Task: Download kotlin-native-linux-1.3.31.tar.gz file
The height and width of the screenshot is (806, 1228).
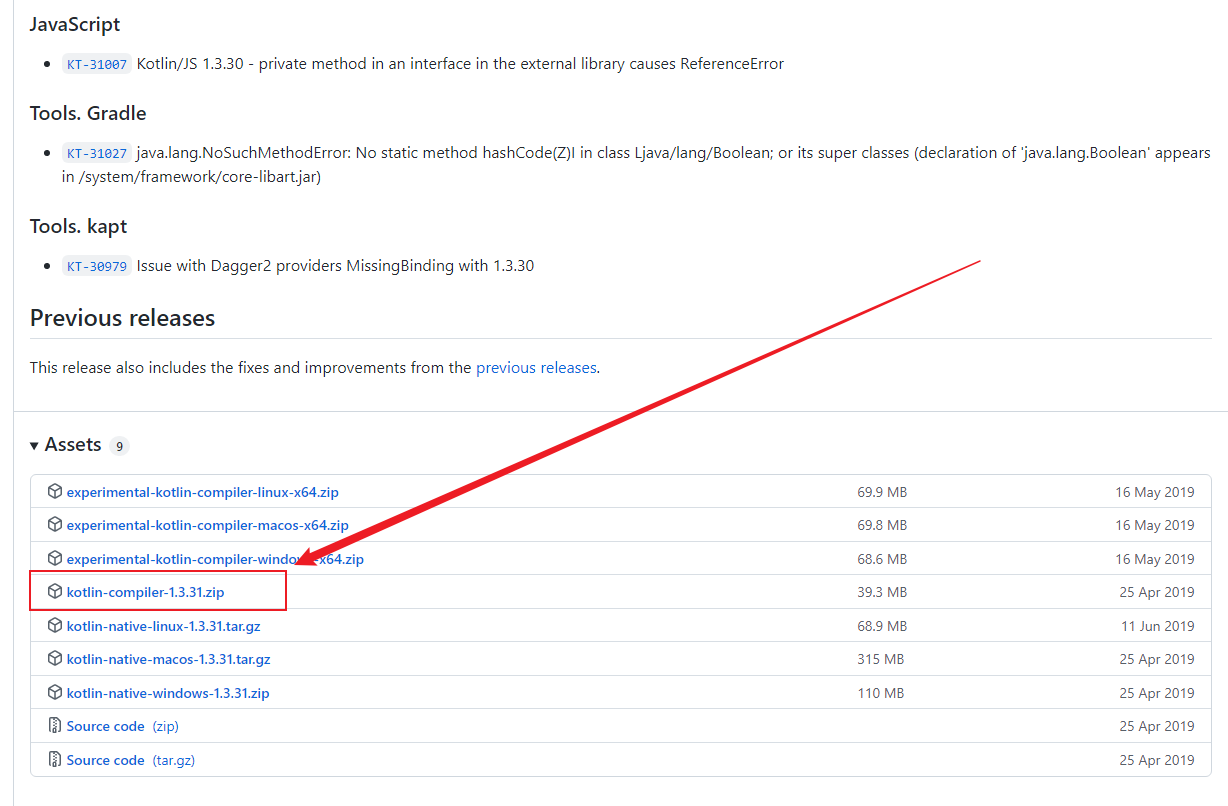Action: (x=163, y=626)
